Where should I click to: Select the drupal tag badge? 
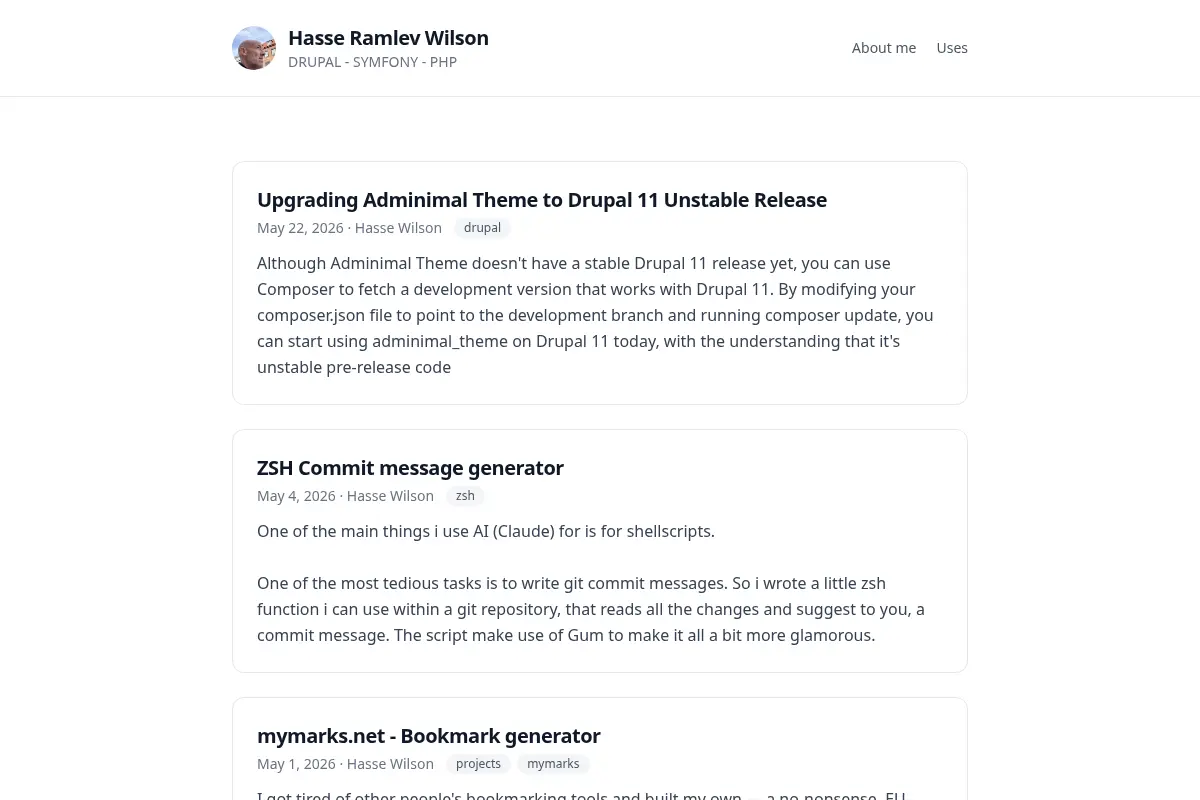click(x=482, y=228)
